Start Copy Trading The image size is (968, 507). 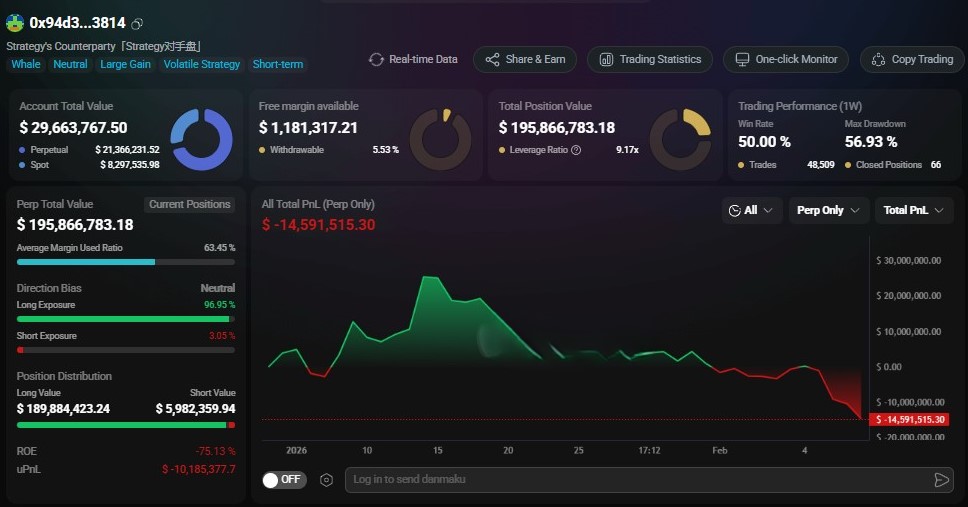[912, 59]
